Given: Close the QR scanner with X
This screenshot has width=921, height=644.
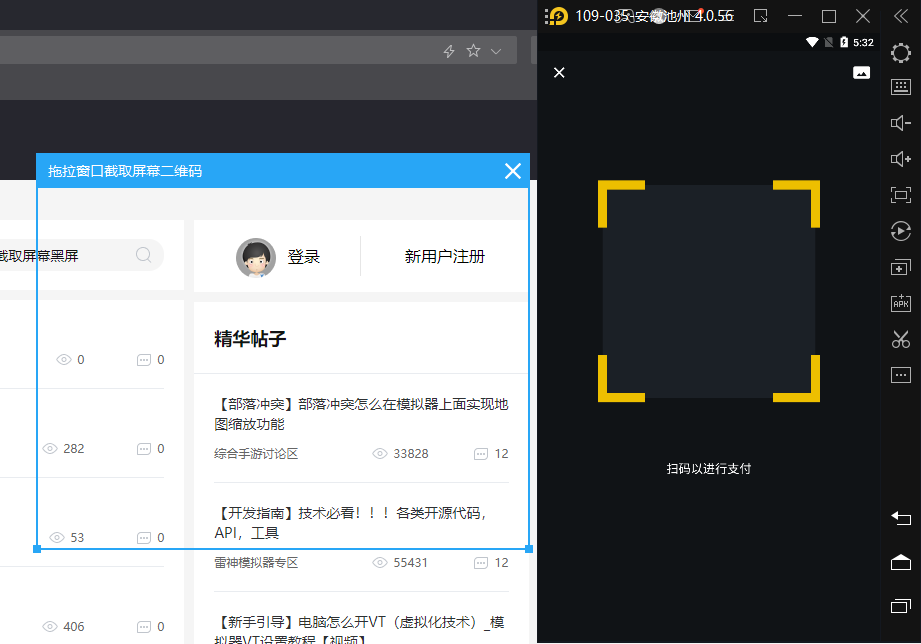Looking at the screenshot, I should [x=559, y=72].
